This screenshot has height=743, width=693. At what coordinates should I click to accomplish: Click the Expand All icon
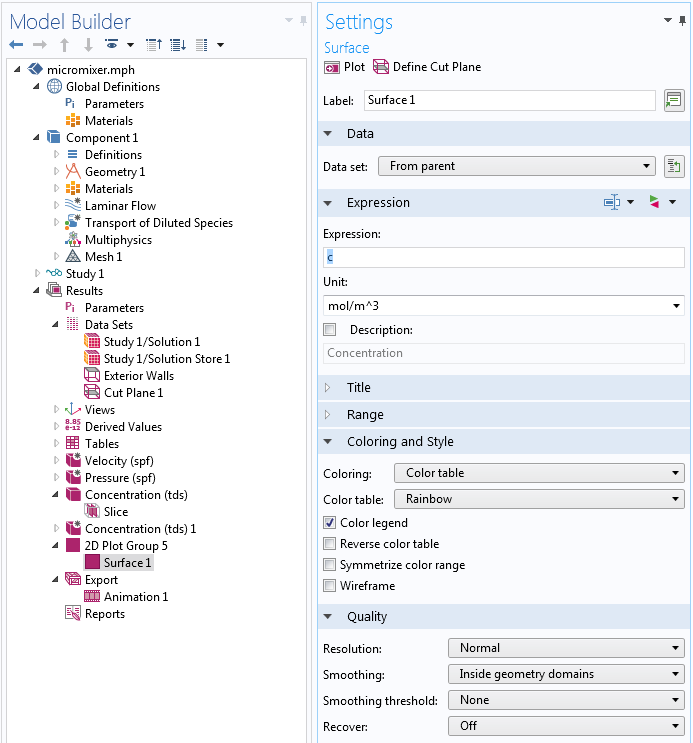pos(178,45)
